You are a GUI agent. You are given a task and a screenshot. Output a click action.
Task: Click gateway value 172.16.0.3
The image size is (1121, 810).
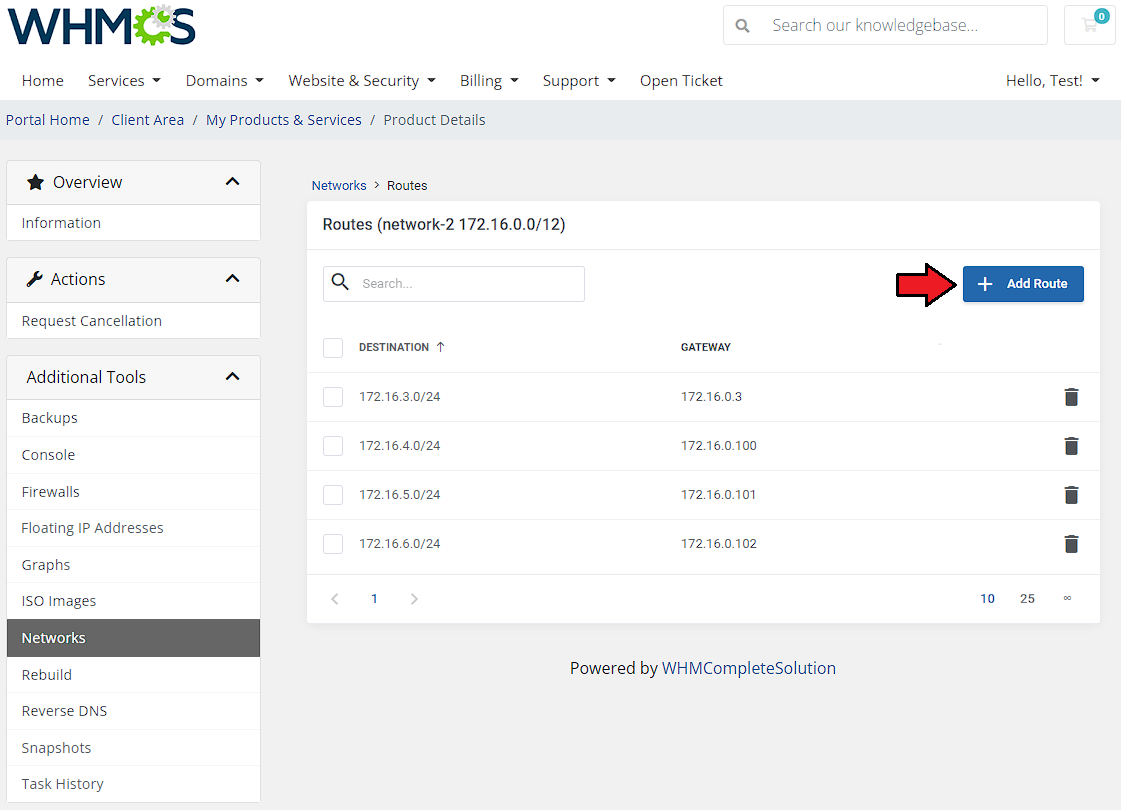coord(711,397)
